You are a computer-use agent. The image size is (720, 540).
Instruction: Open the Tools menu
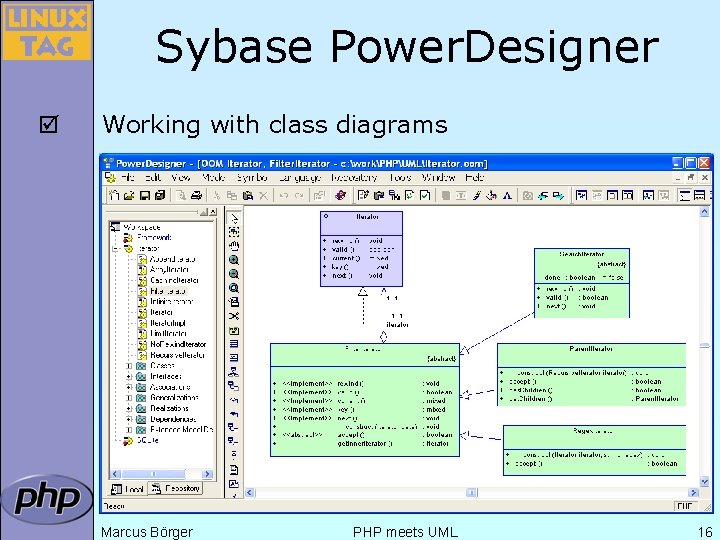coord(400,178)
